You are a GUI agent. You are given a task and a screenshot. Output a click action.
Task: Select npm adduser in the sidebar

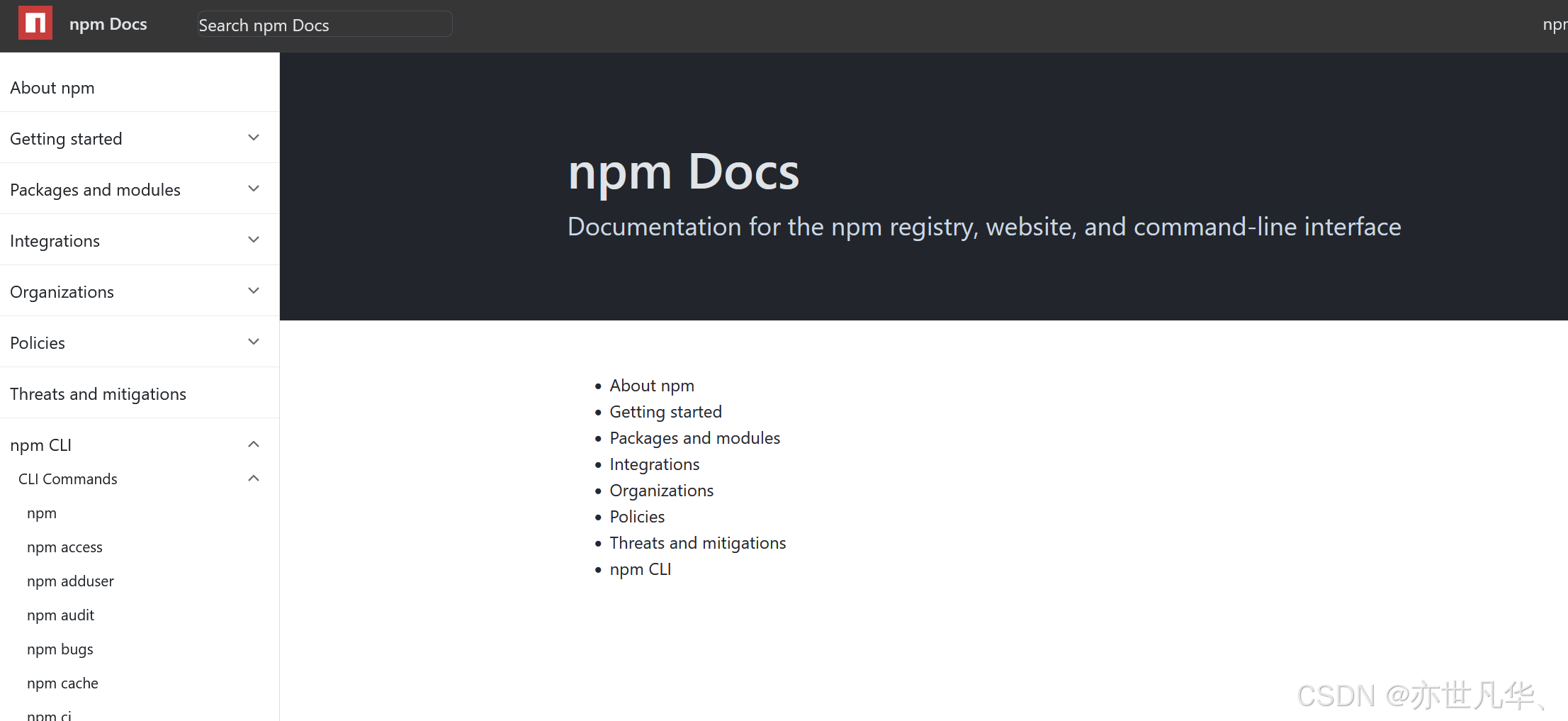70,581
